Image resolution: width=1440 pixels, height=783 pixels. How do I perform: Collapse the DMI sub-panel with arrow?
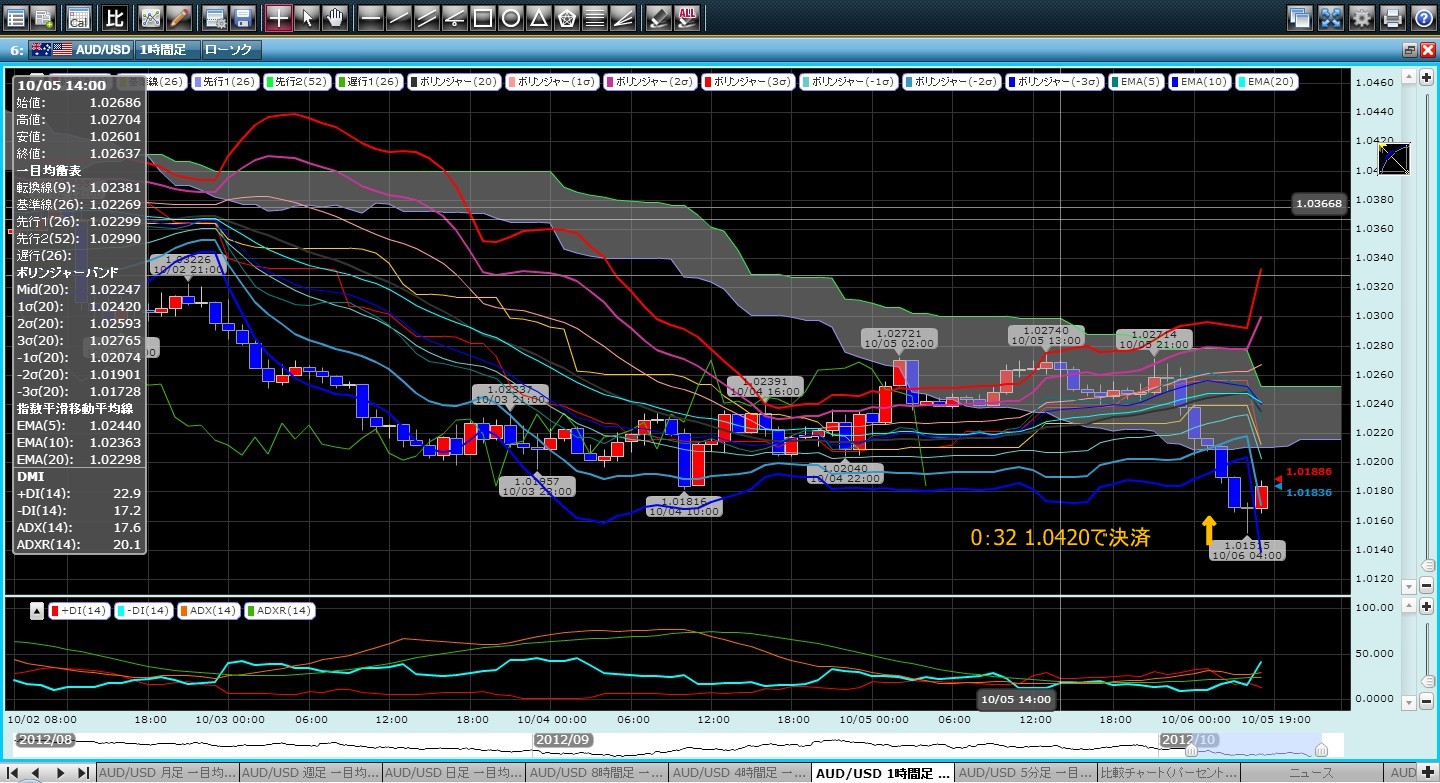point(36,611)
